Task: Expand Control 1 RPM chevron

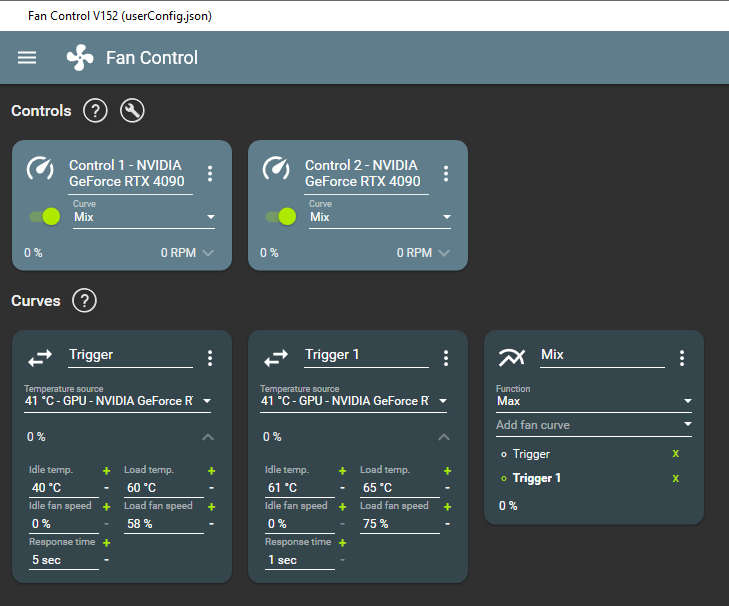Action: pos(208,253)
